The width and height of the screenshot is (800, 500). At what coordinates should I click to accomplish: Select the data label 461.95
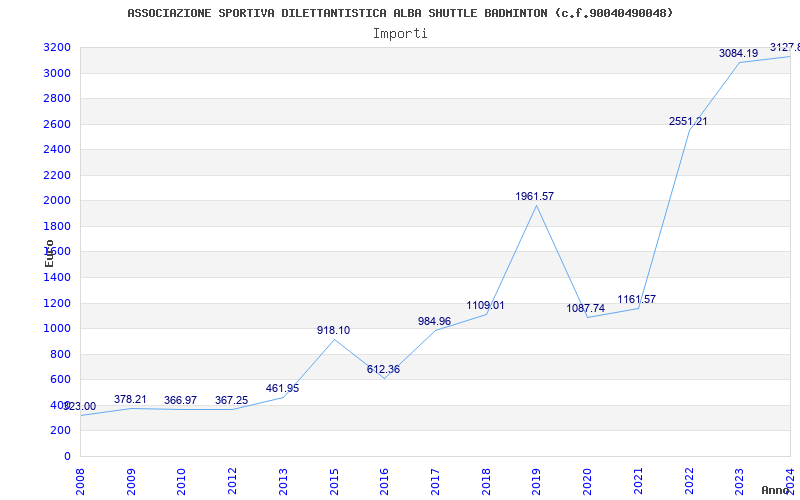282,389
